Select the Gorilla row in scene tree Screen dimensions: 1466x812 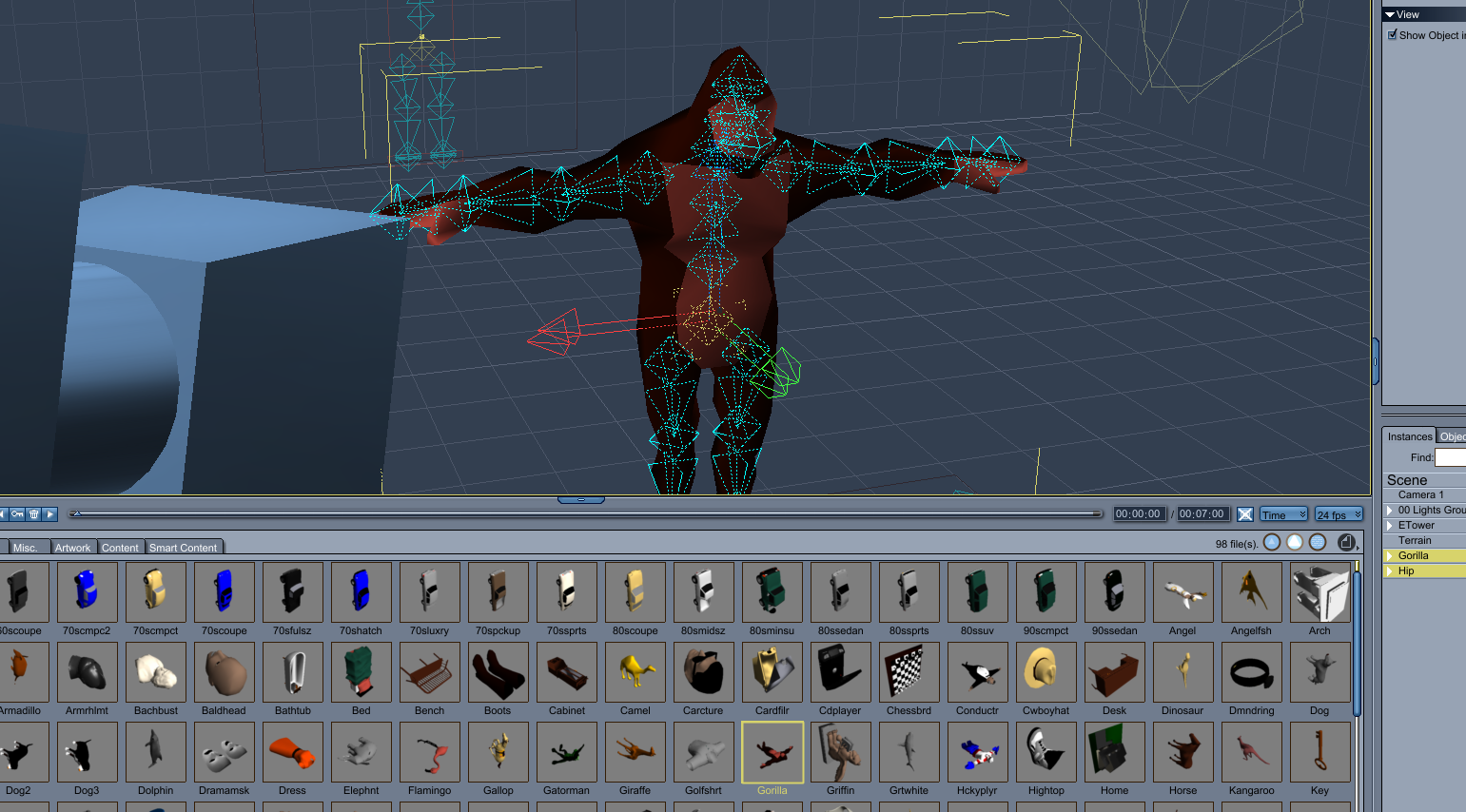[x=1424, y=556]
